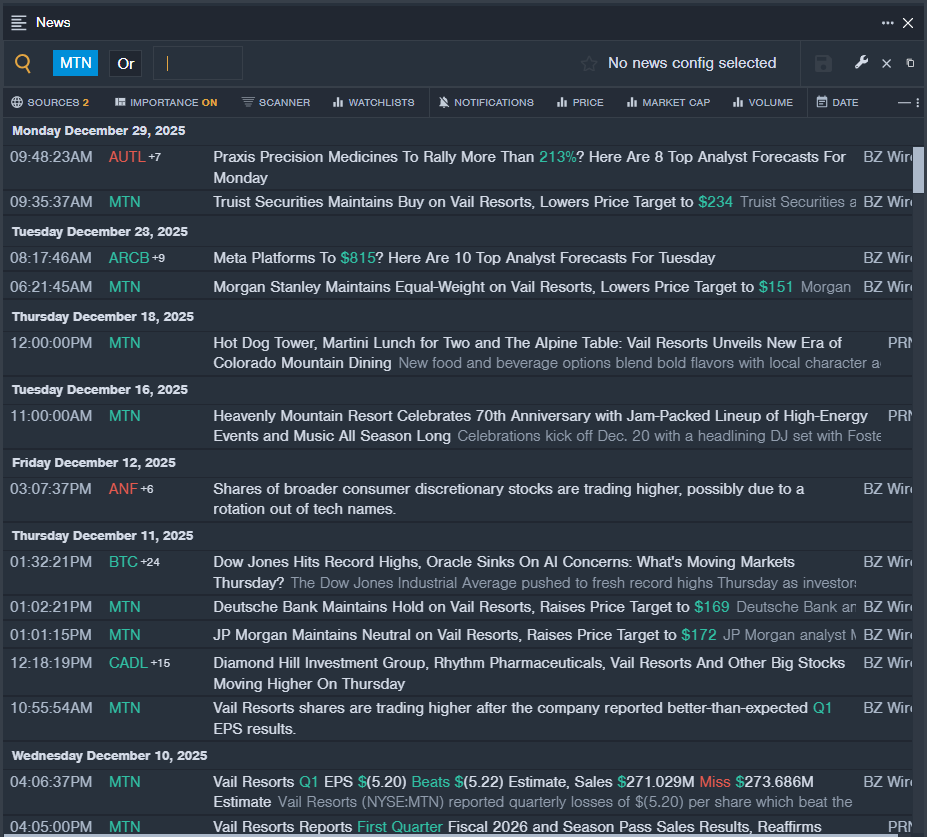The width and height of the screenshot is (927, 837).
Task: Toggle the Or operator button
Action: 126,64
